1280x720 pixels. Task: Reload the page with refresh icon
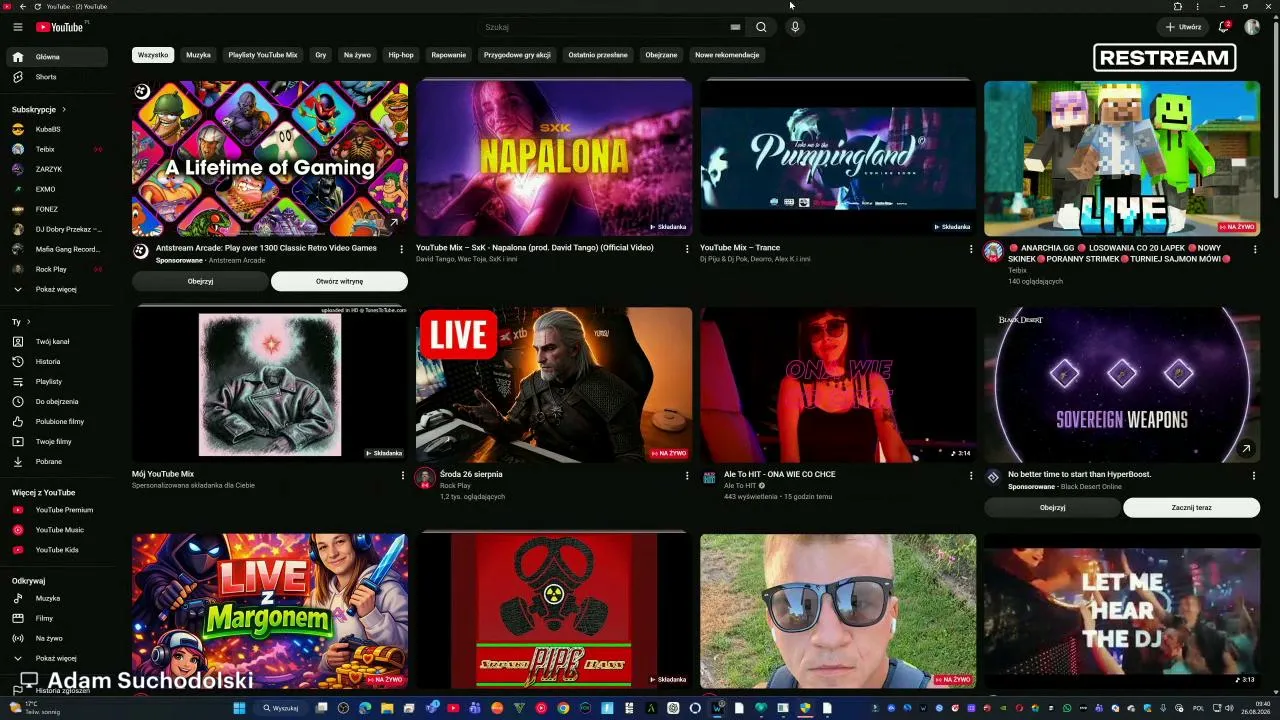[x=37, y=6]
